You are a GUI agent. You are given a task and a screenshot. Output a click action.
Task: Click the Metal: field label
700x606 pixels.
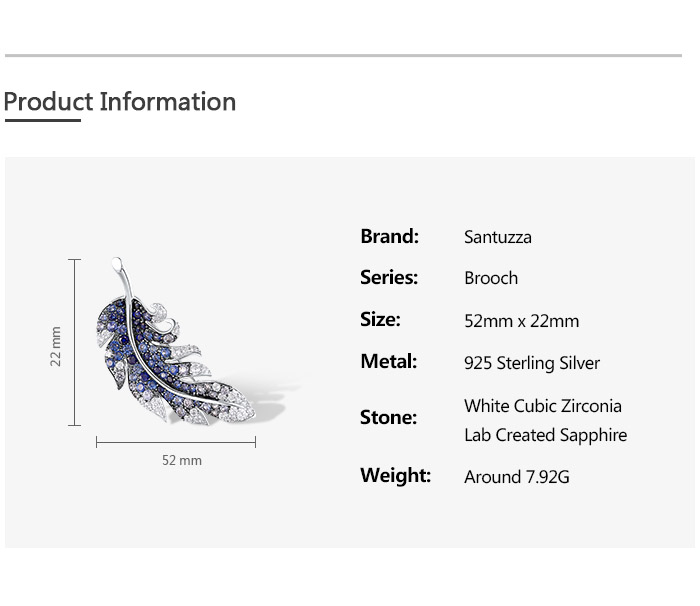[x=388, y=362]
